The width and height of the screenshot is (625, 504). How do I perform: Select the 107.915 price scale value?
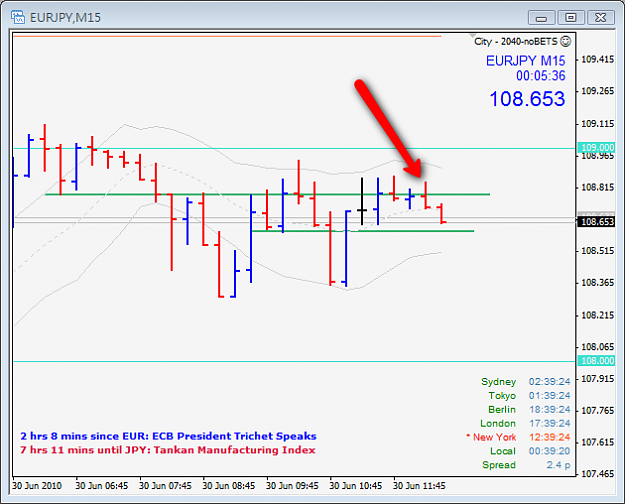pyautogui.click(x=597, y=378)
